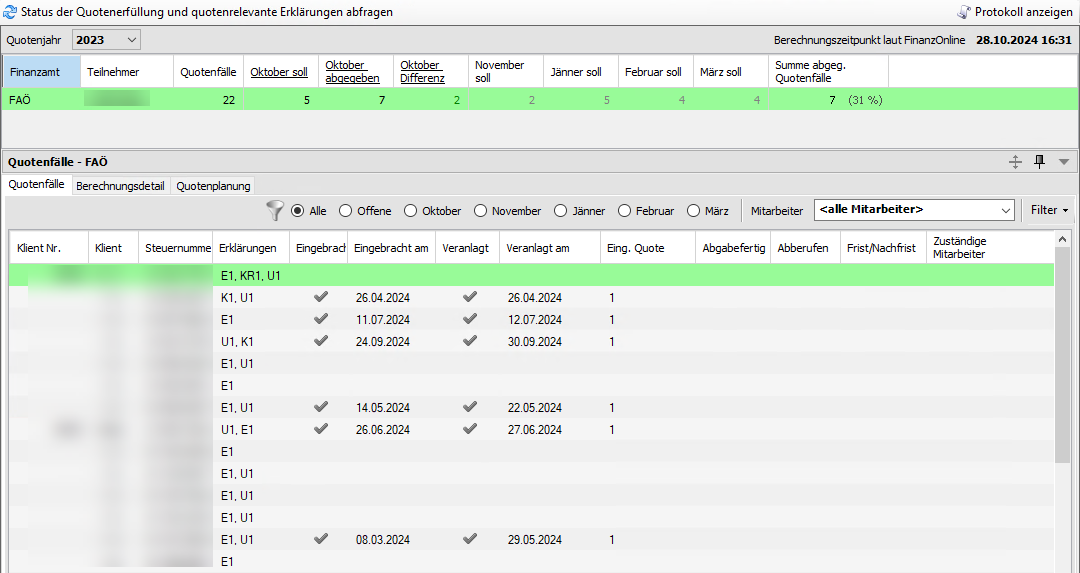The image size is (1080, 573).
Task: Click the Protokoll anzeigen document icon
Action: pyautogui.click(x=963, y=12)
